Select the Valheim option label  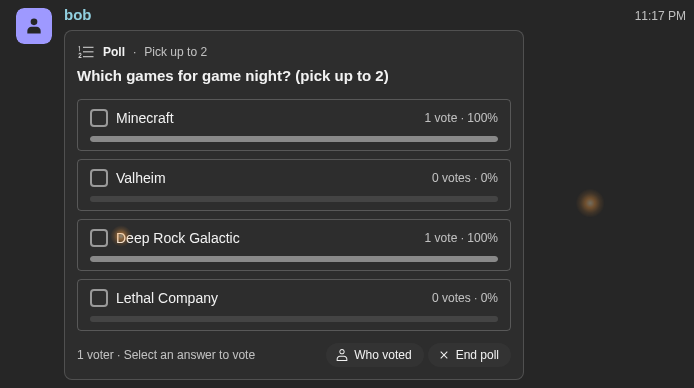coord(141,178)
